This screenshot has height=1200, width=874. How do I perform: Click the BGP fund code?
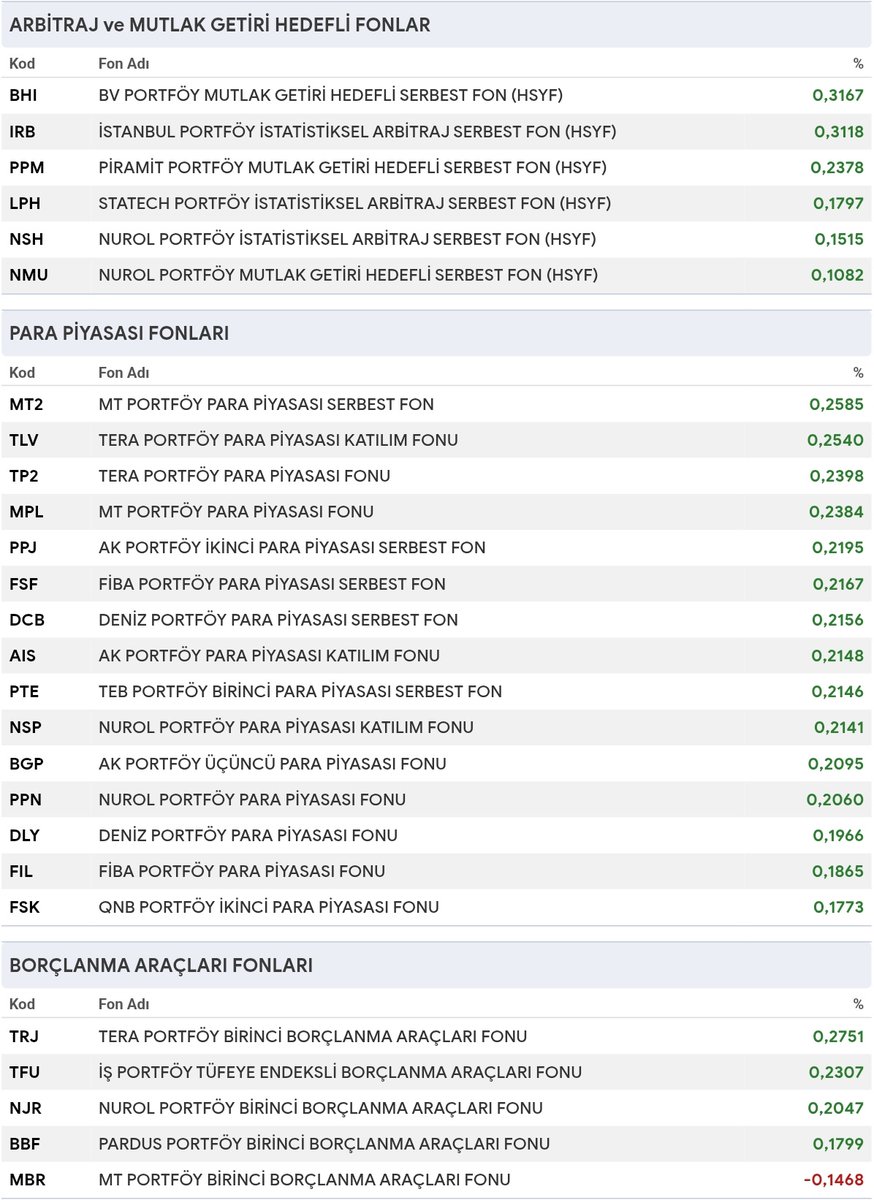26,764
